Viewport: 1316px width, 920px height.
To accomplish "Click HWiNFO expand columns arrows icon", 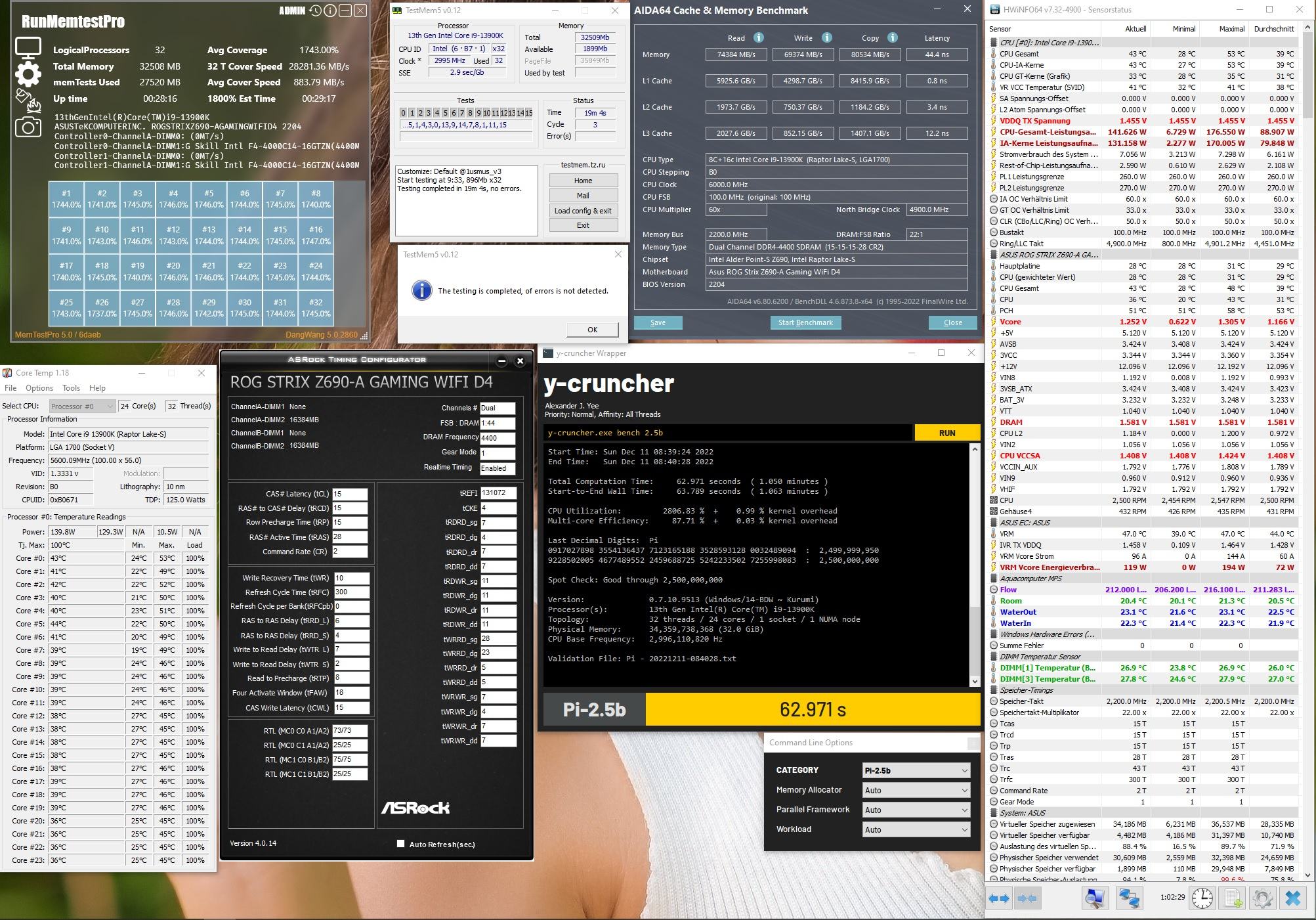I will [999, 898].
